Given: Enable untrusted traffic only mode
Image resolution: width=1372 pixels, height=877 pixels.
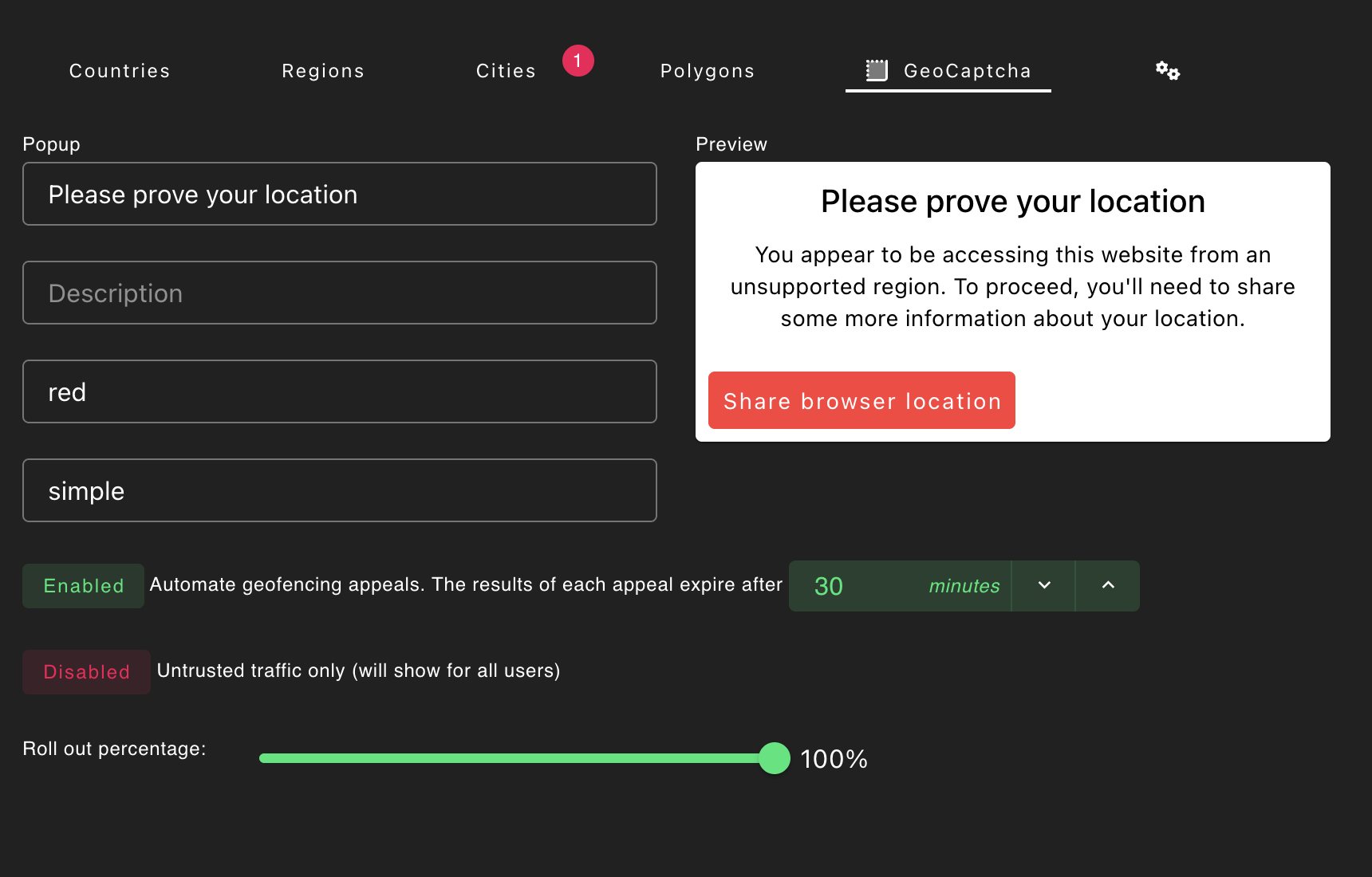Looking at the screenshot, I should coord(86,671).
